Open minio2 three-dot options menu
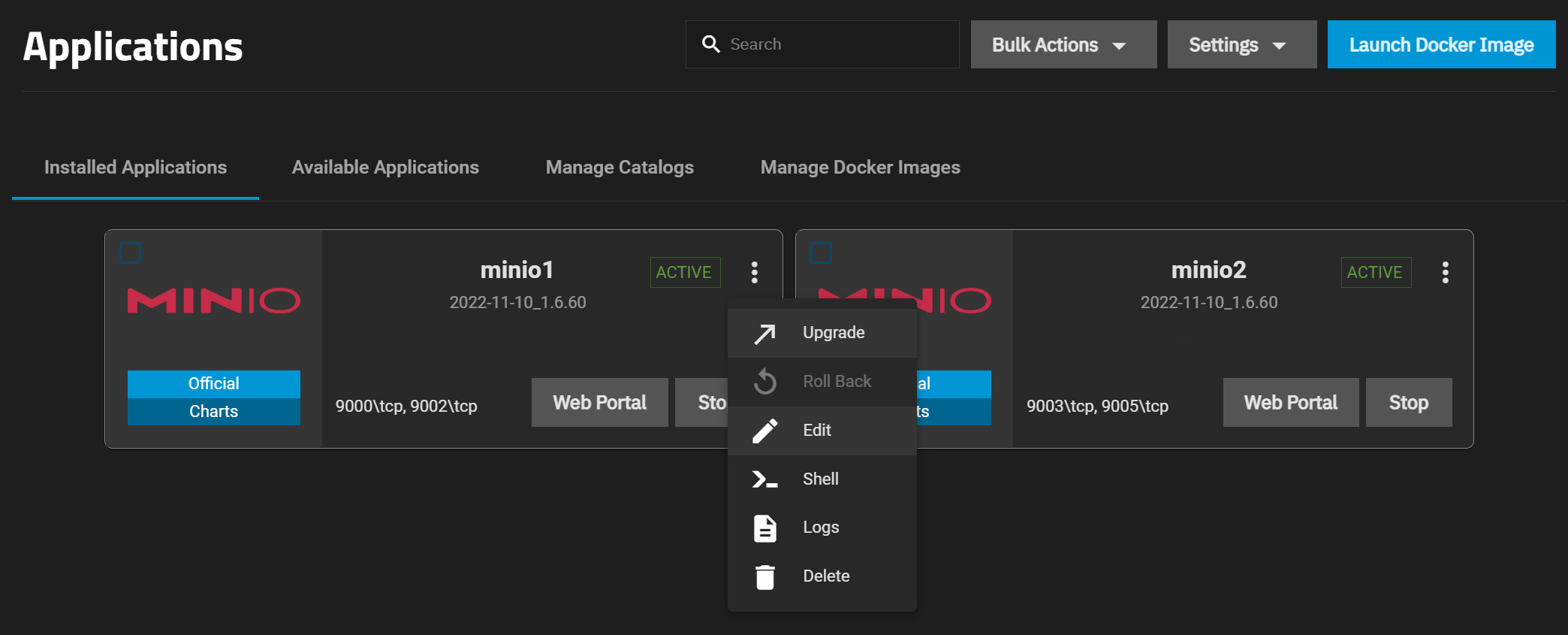 pyautogui.click(x=1446, y=272)
